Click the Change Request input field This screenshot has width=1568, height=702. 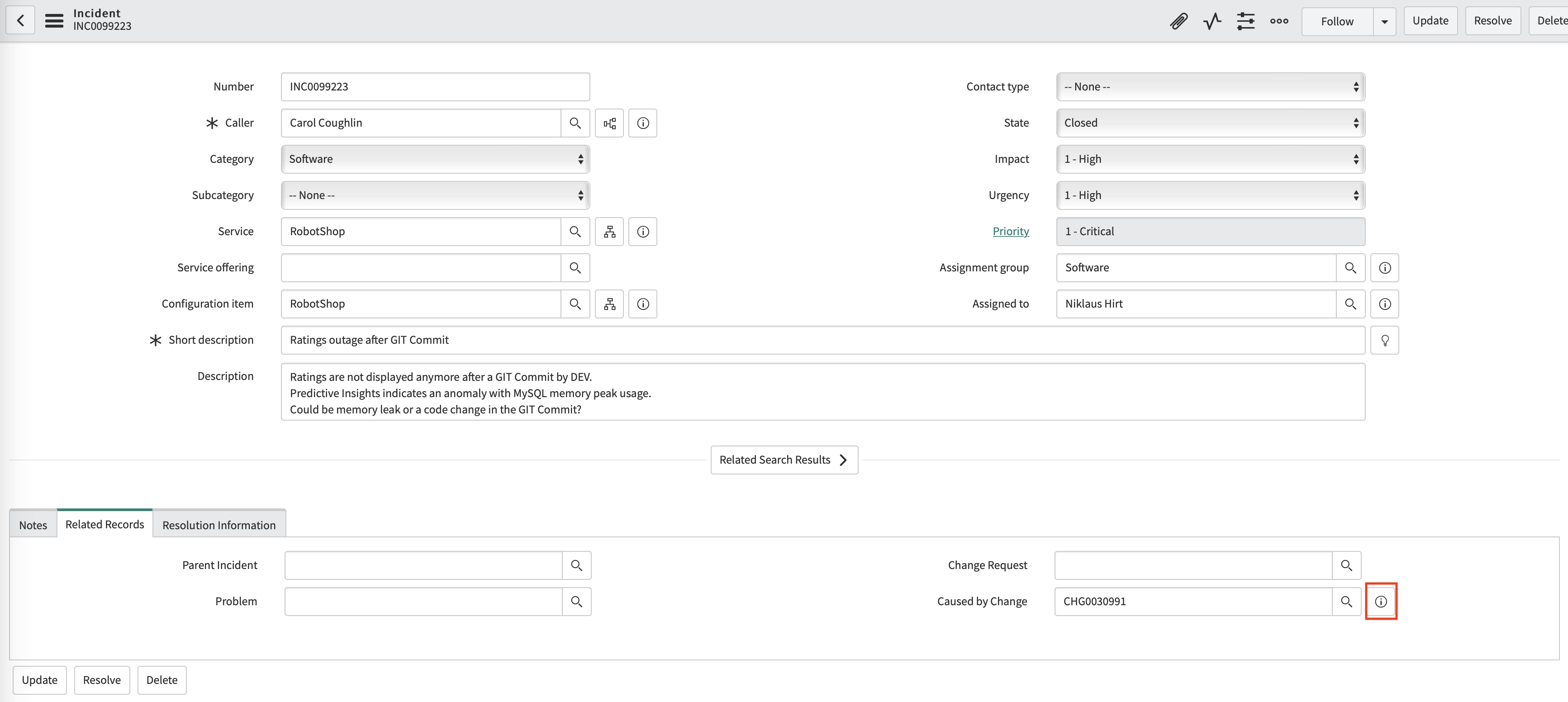1193,565
